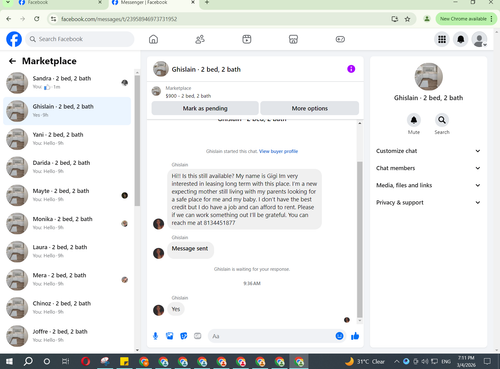The width and height of the screenshot is (500, 369).
Task: Click the large listing thumbnail in right panel
Action: tap(428, 77)
